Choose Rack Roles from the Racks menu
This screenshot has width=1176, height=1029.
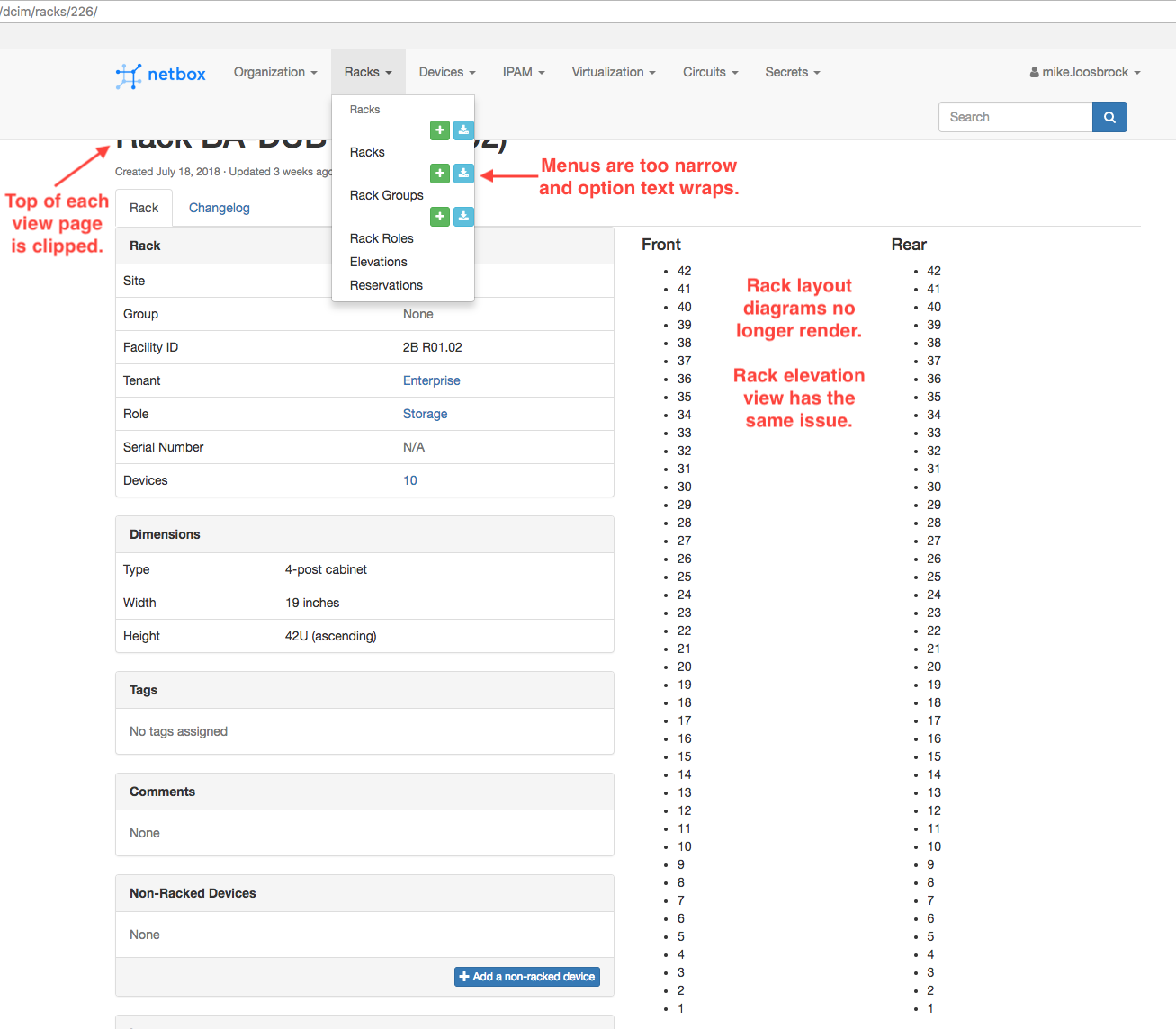click(x=382, y=238)
